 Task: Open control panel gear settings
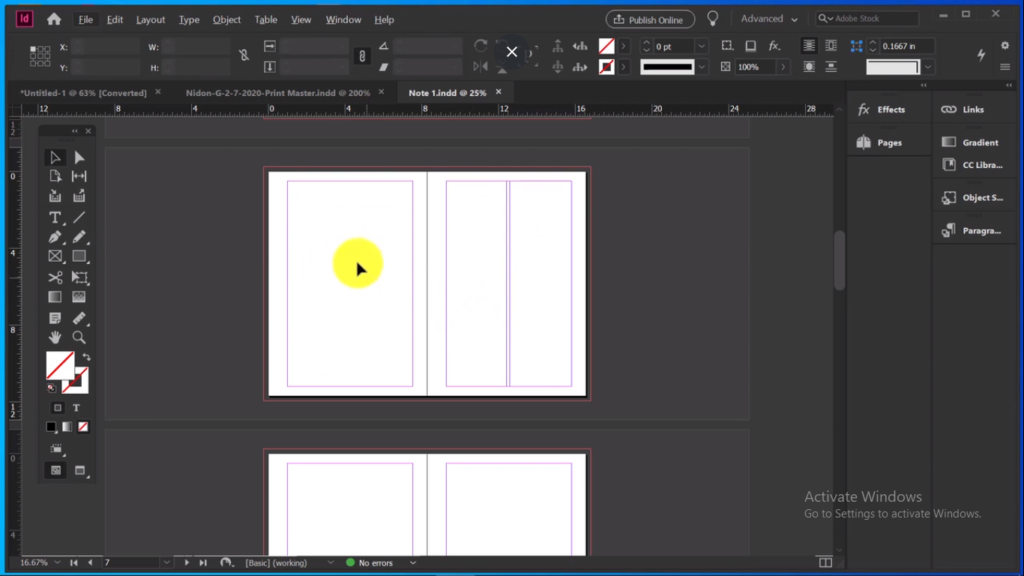point(1005,46)
